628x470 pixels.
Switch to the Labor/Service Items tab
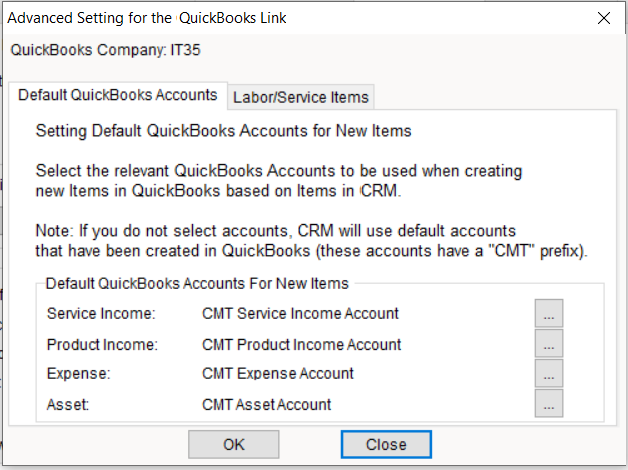point(301,97)
